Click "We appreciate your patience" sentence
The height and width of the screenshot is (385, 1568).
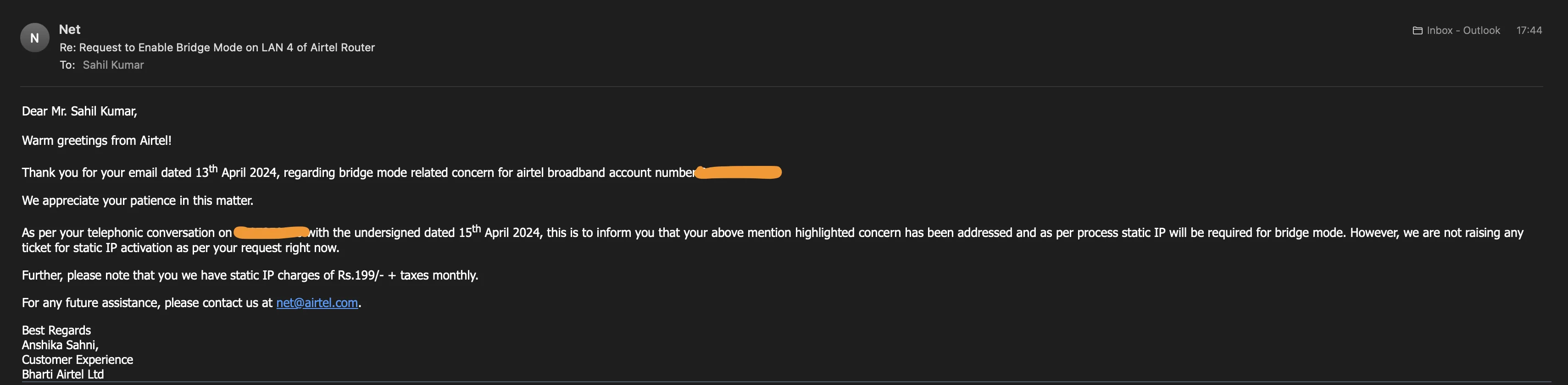pyautogui.click(x=137, y=201)
